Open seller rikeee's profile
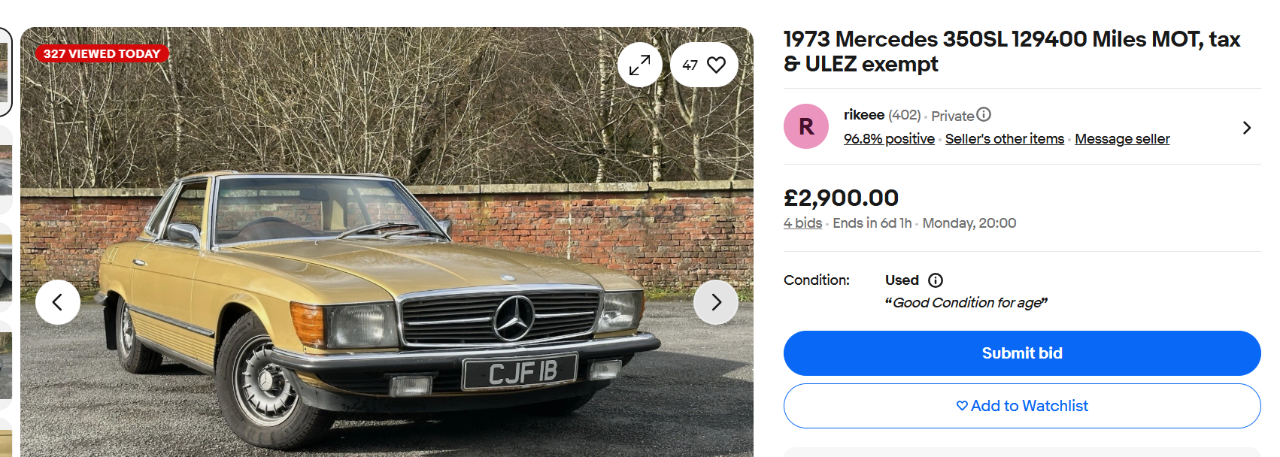This screenshot has width=1280, height=457. 864,115
